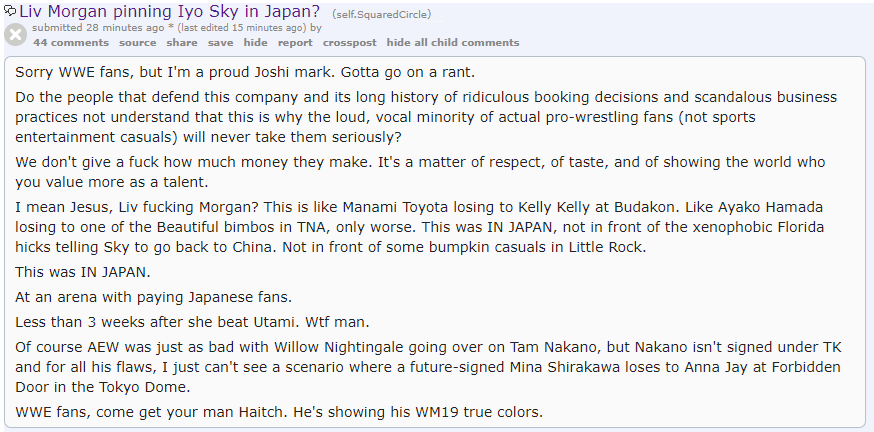Image resolution: width=874 pixels, height=432 pixels.
Task: Click the 'source' link to view post markdown
Action: 138,42
